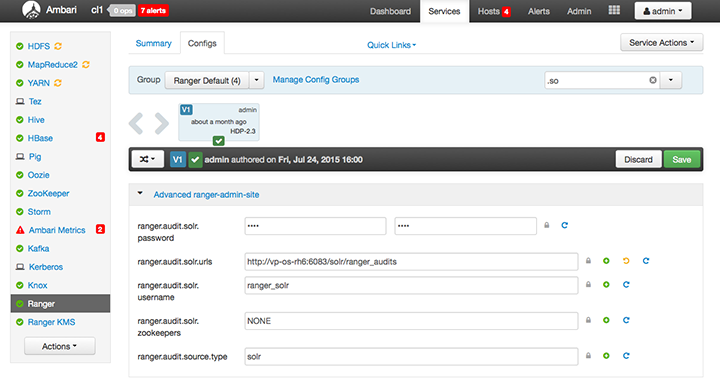Click blue refresh icon next to password fields
Screen dimensions: 720x385
coord(564,225)
